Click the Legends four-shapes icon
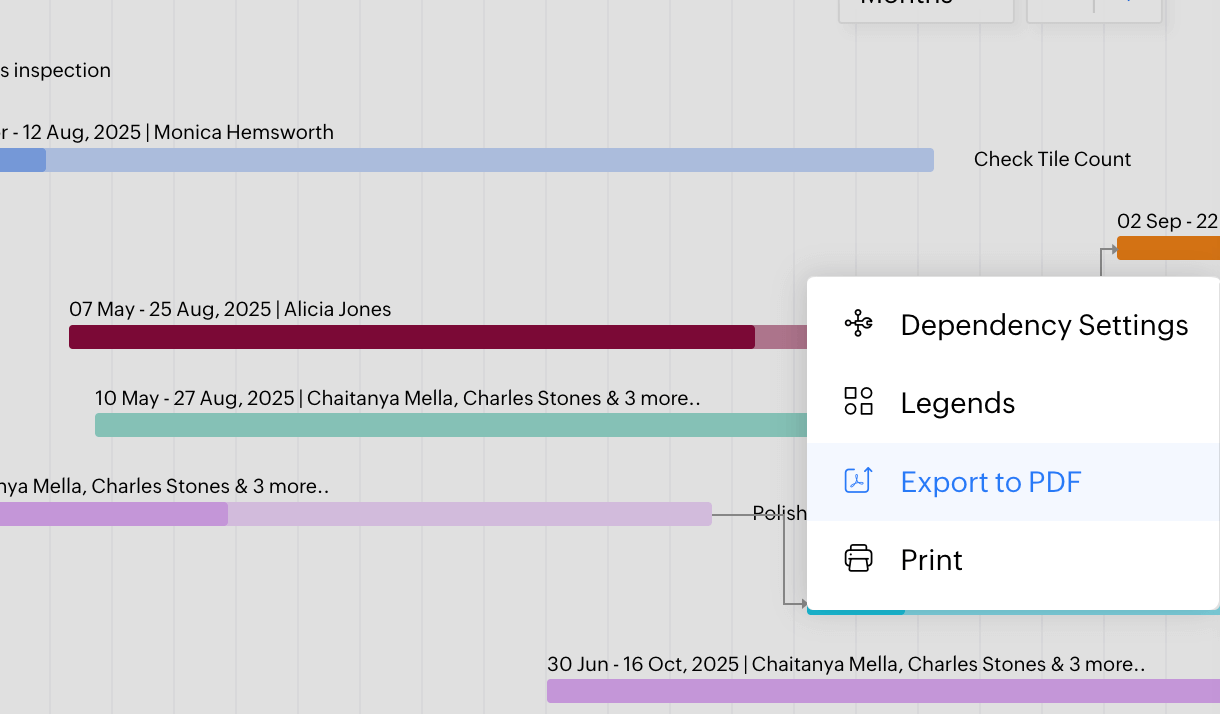Image resolution: width=1220 pixels, height=714 pixels. pos(858,402)
